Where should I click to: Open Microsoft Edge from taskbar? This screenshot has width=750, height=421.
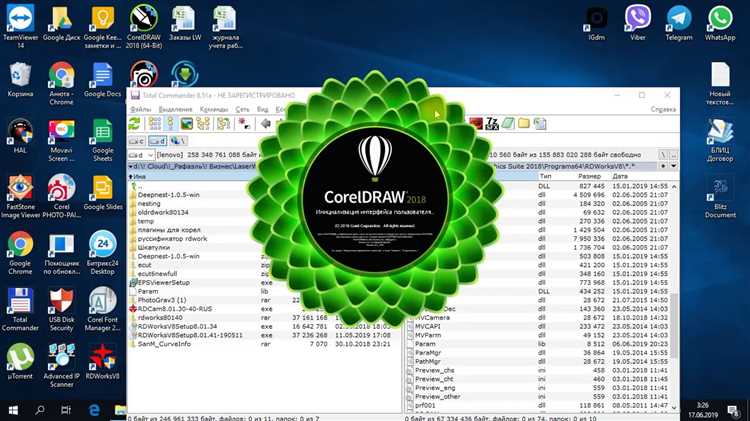point(94,410)
